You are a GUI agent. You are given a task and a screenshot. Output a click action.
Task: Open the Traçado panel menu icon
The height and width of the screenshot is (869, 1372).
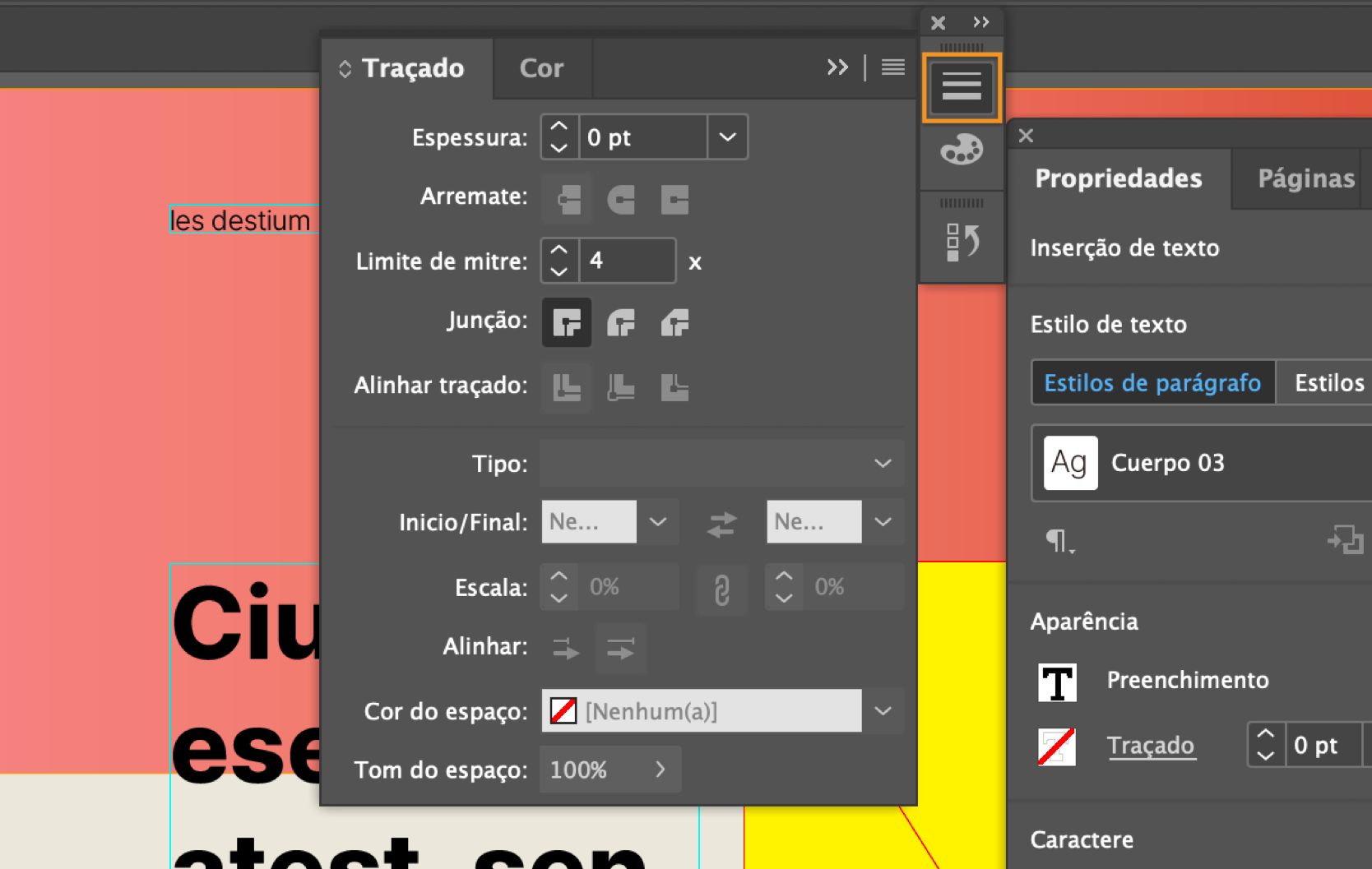pyautogui.click(x=893, y=67)
